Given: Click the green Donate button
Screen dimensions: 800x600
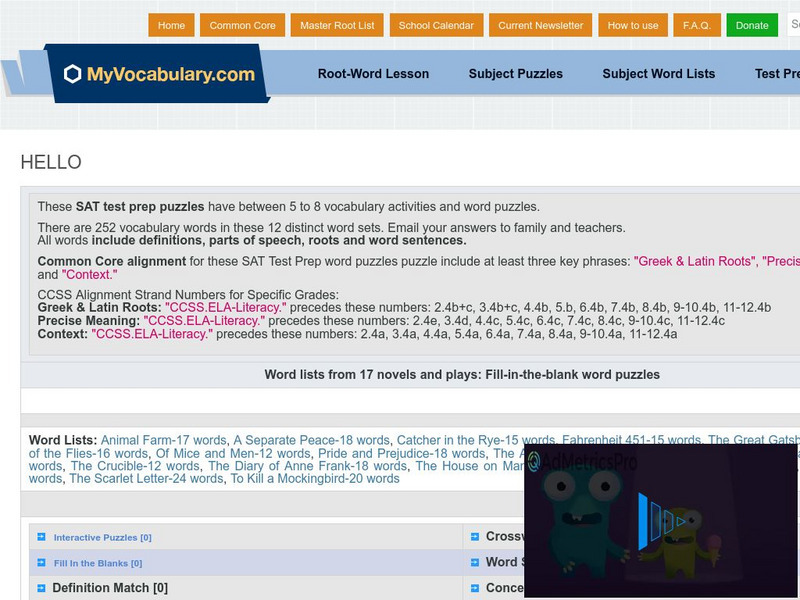Looking at the screenshot, I should (x=752, y=26).
